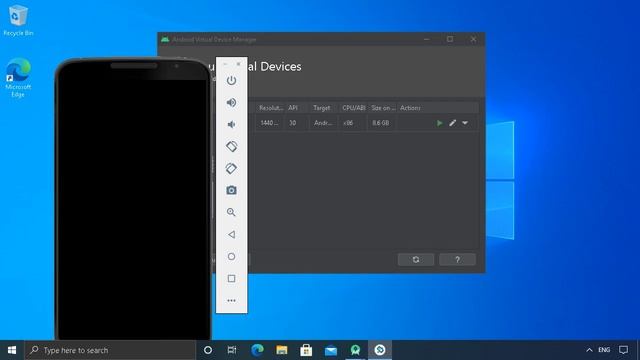Tap the Android overview square button

pyautogui.click(x=231, y=278)
